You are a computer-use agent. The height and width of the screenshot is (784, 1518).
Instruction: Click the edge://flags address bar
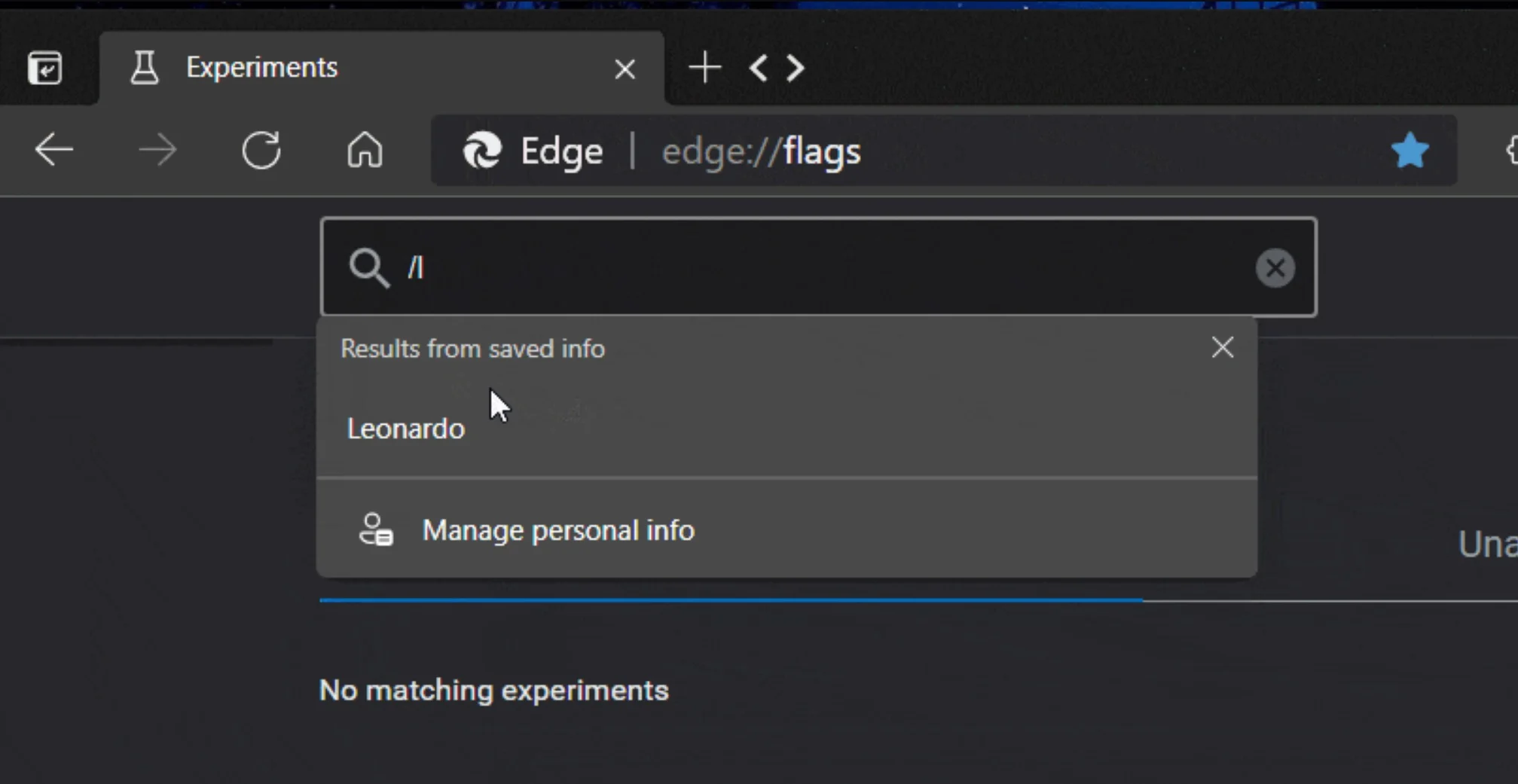(x=979, y=151)
